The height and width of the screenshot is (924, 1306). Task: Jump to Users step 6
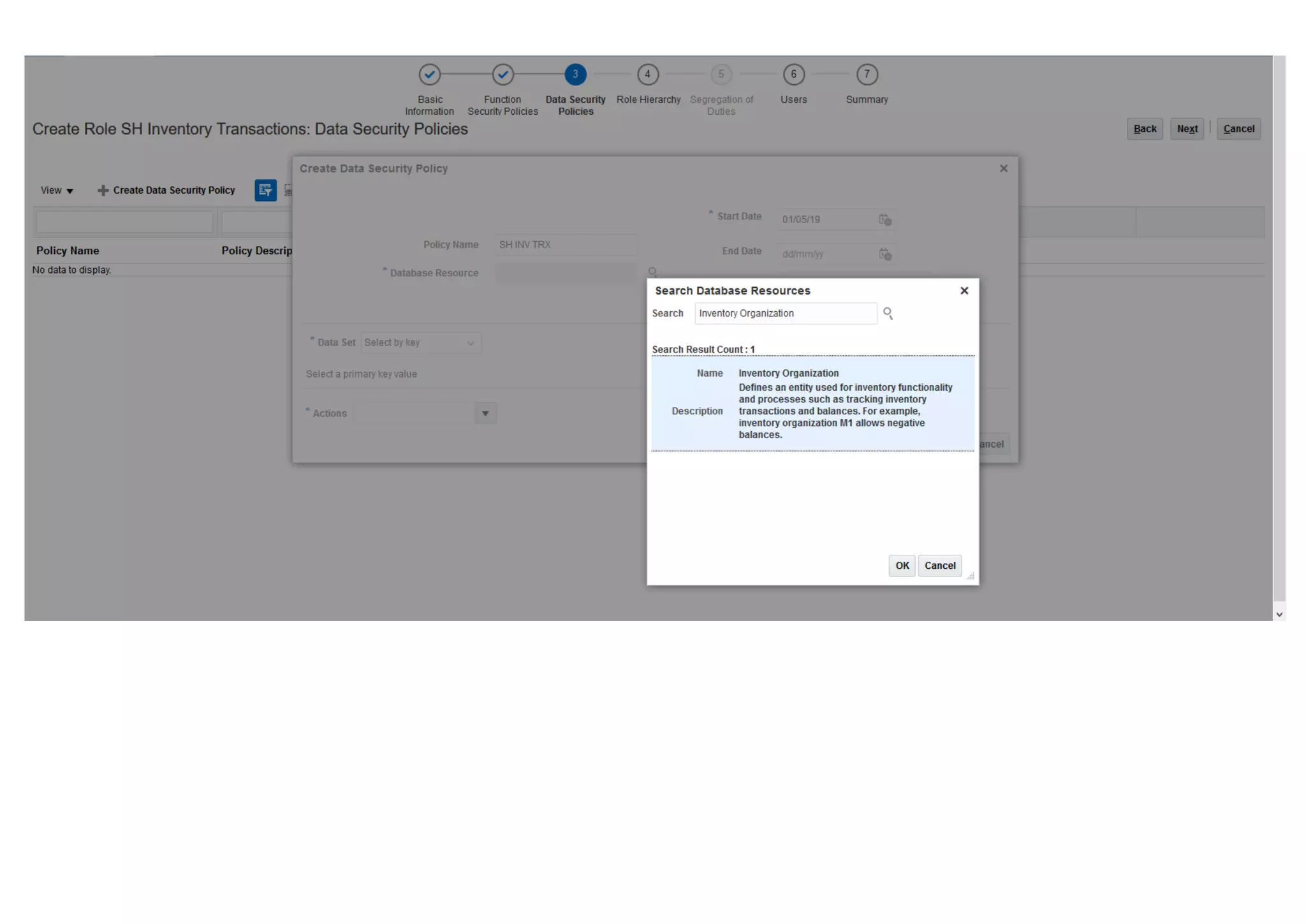click(793, 75)
